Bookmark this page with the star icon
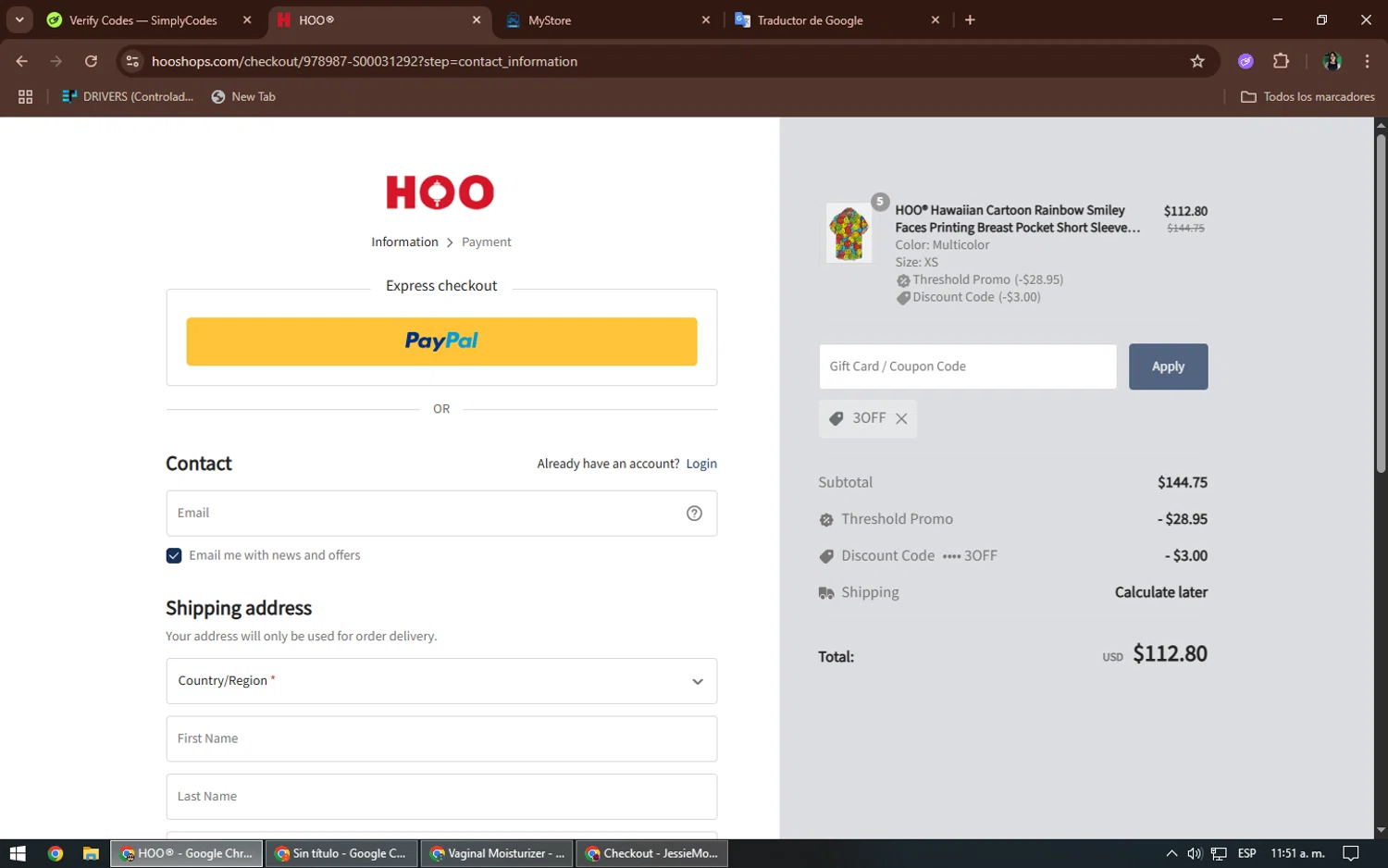Viewport: 1388px width, 868px height. pyautogui.click(x=1197, y=61)
